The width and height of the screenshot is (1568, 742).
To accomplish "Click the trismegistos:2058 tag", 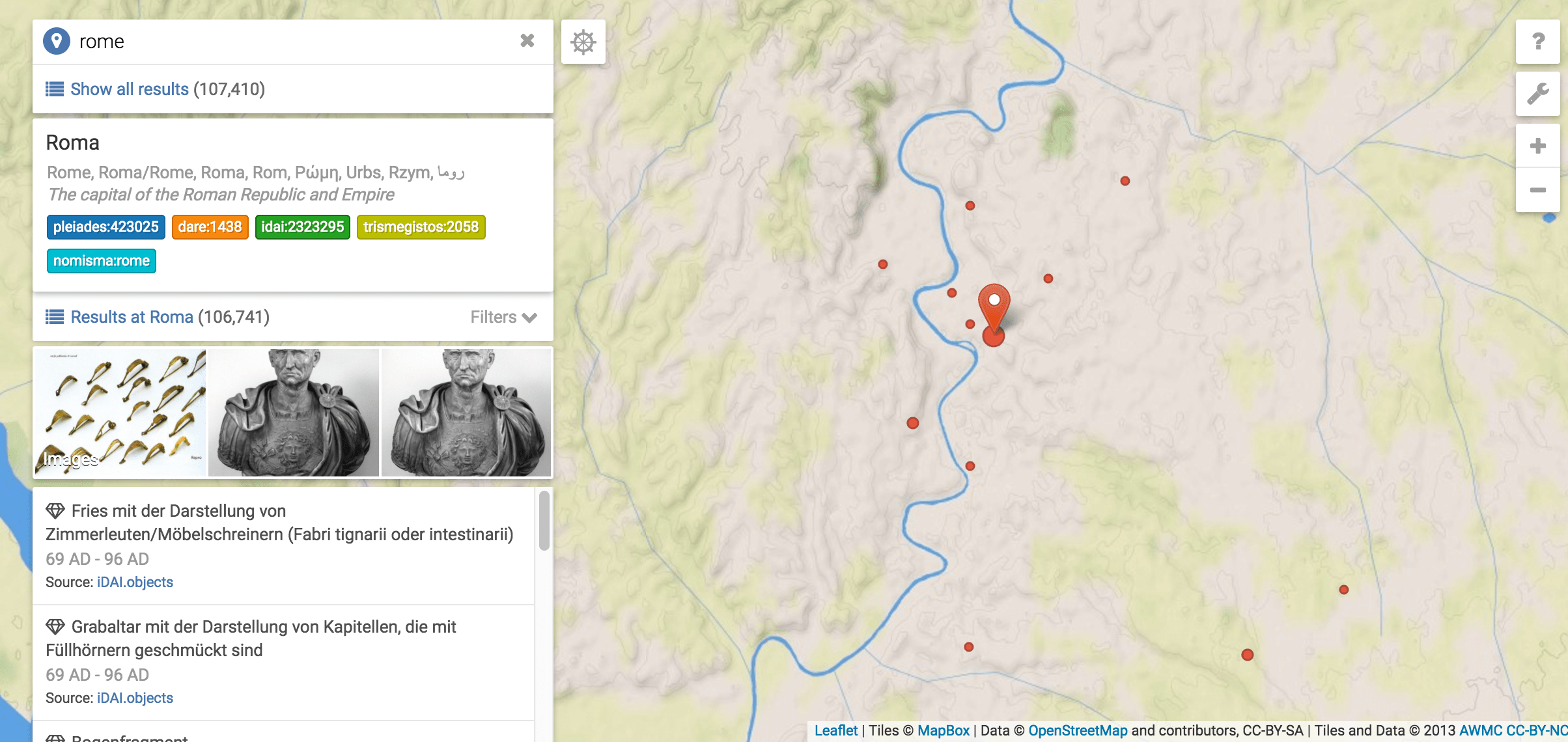I will click(421, 227).
